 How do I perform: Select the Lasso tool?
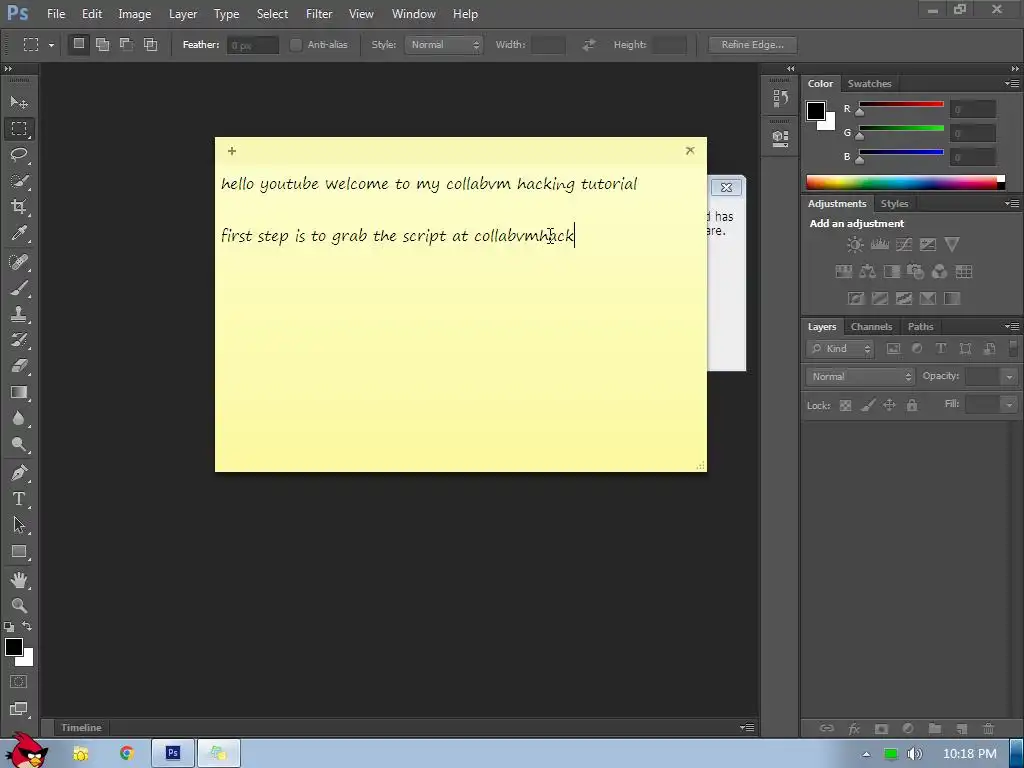click(19, 155)
